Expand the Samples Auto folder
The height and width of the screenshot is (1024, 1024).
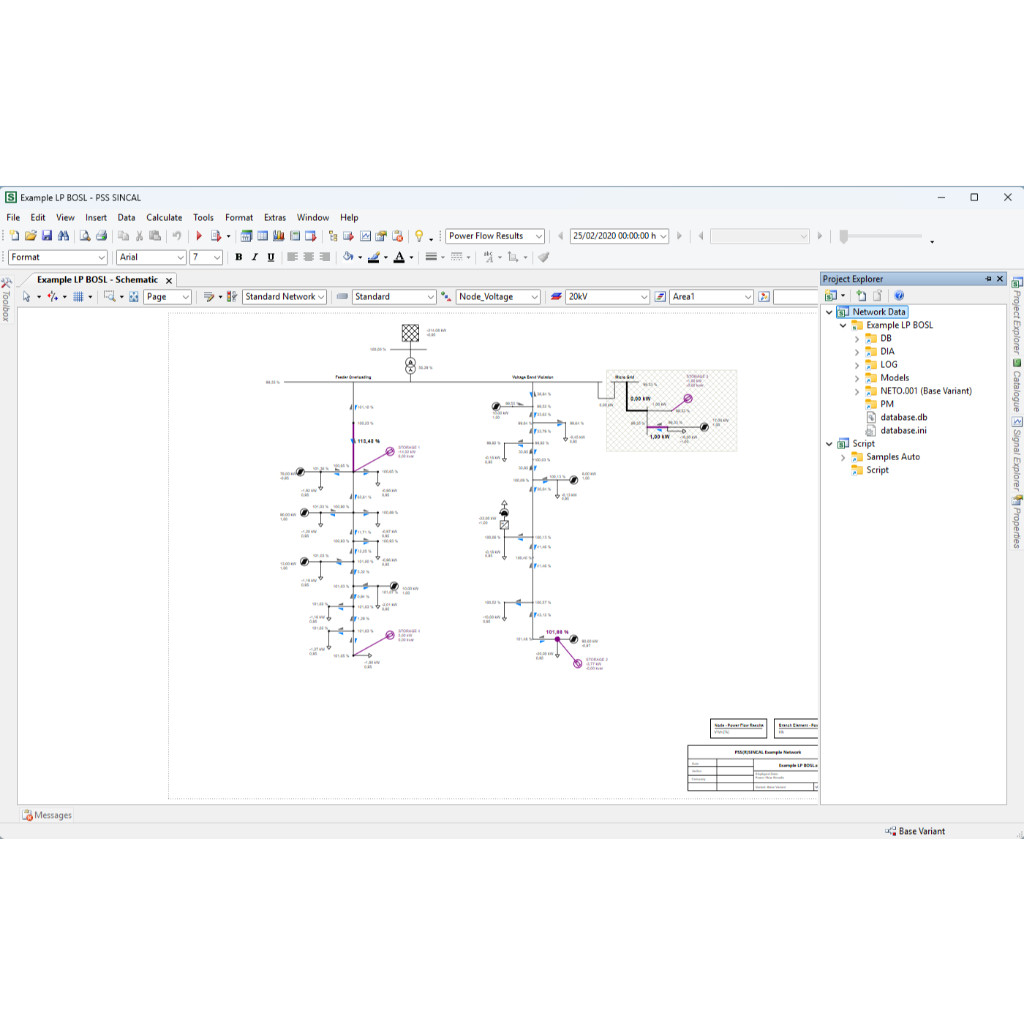pos(843,457)
